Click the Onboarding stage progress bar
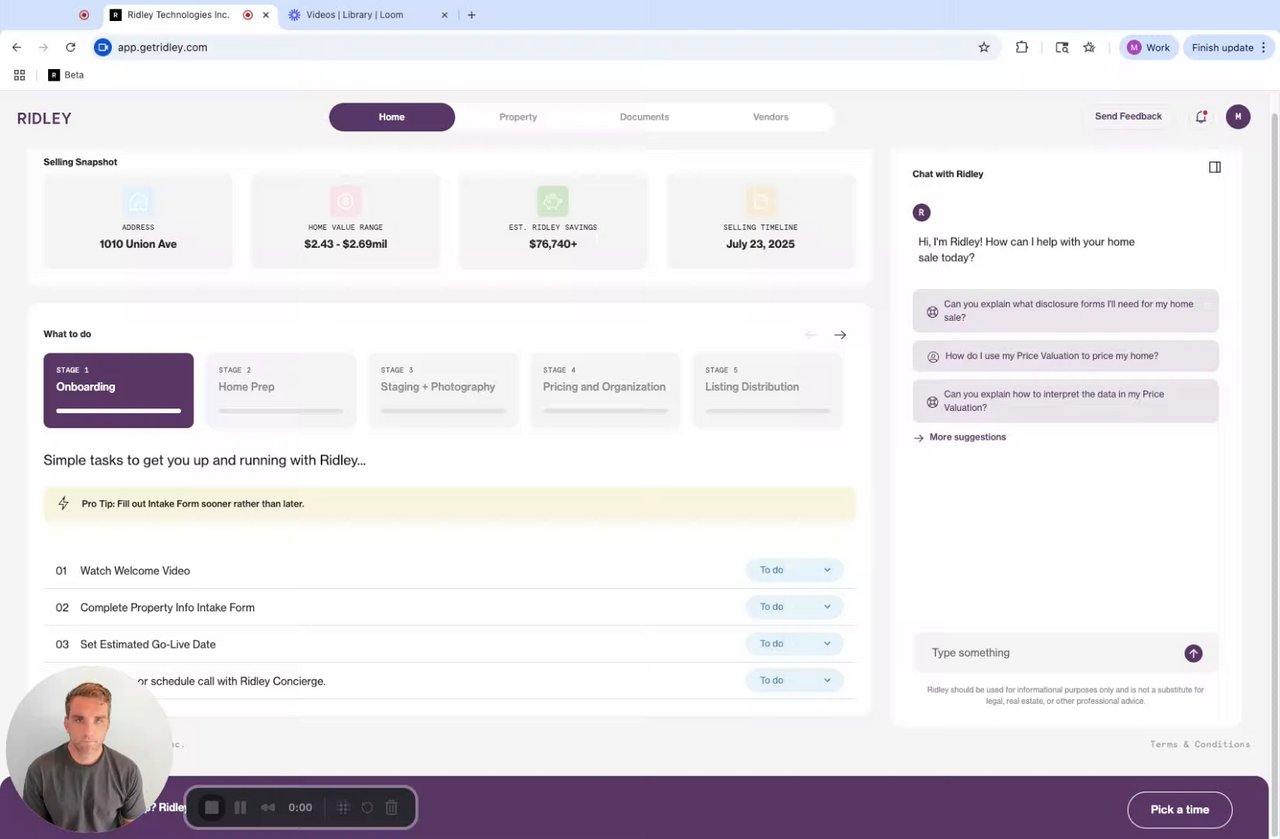The width and height of the screenshot is (1280, 839). 118,411
